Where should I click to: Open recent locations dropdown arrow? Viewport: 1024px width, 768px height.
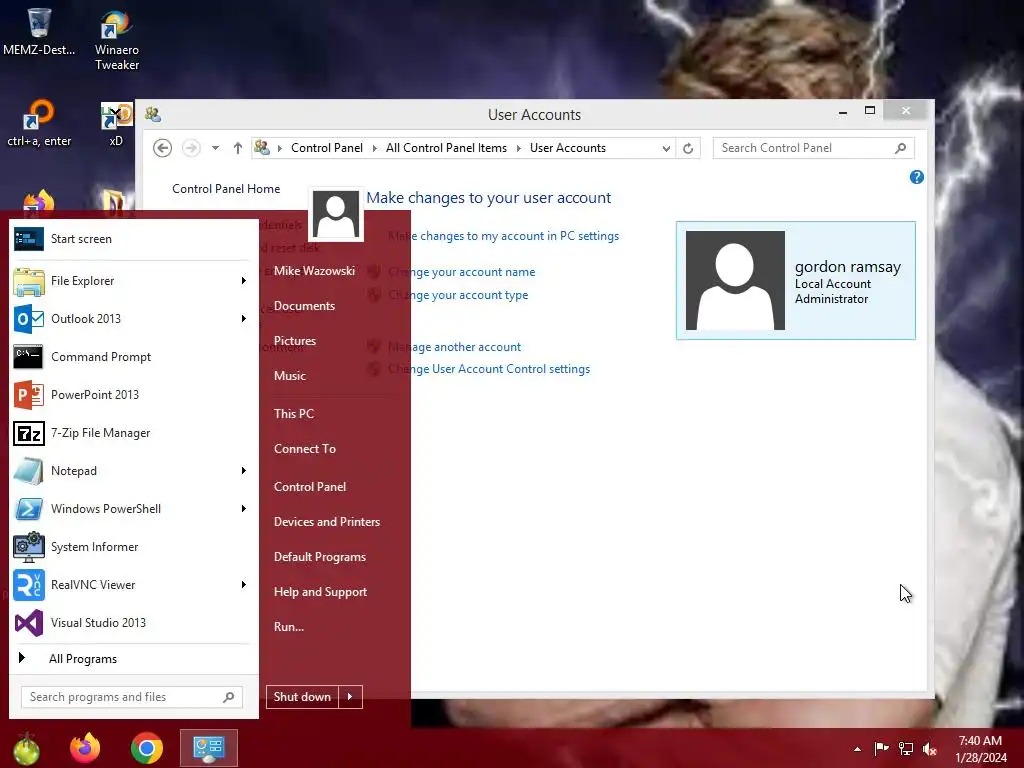(215, 148)
